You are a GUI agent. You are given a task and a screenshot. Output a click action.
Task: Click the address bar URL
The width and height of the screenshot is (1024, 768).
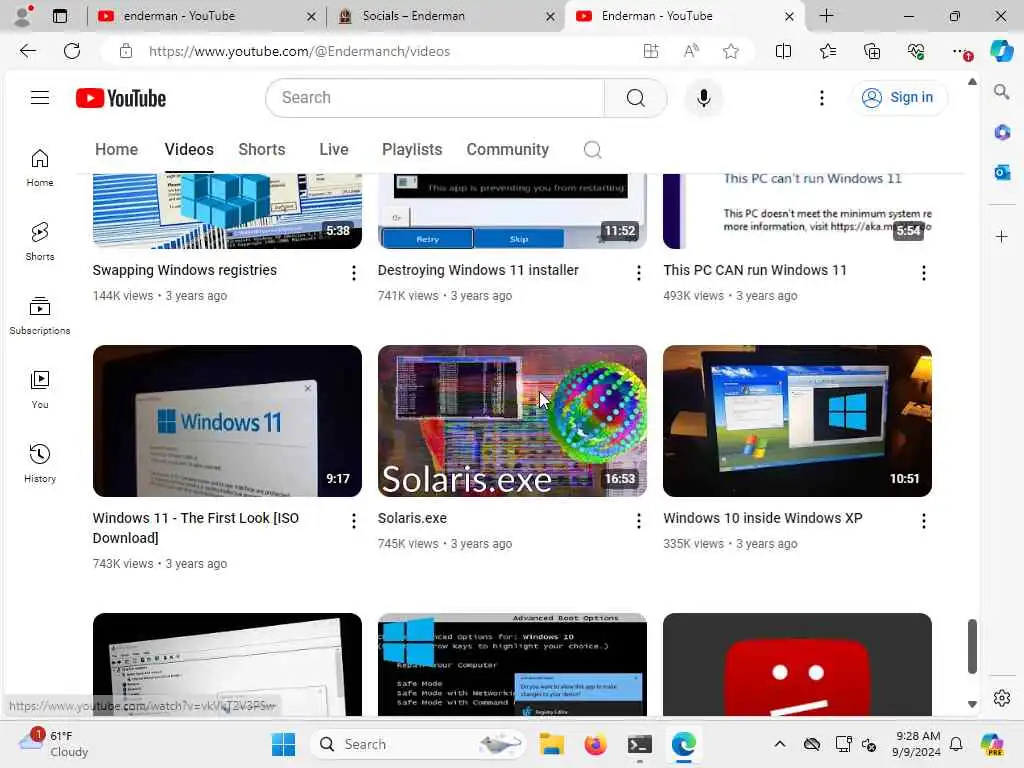point(299,51)
